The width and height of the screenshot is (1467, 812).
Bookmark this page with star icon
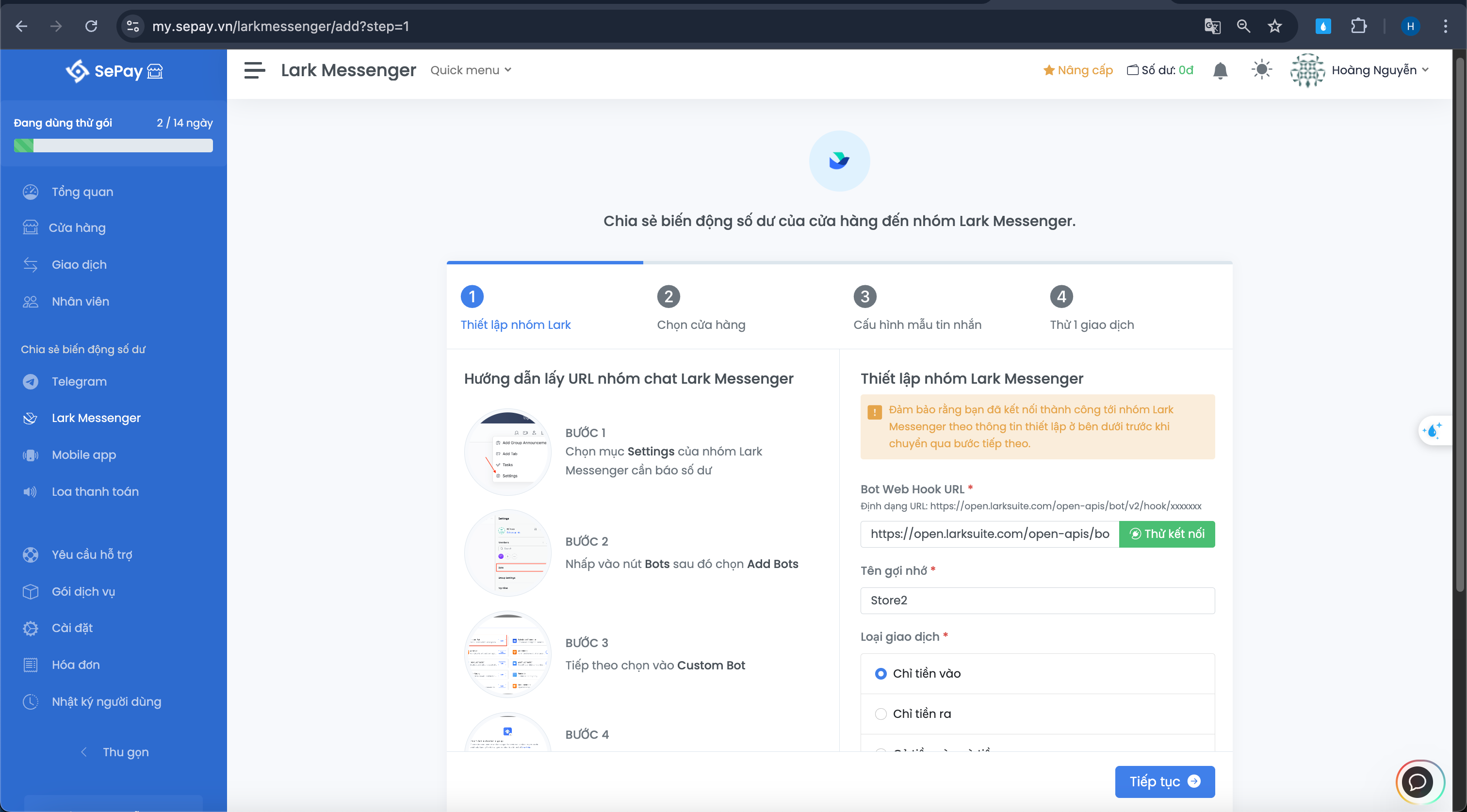tap(1274, 26)
